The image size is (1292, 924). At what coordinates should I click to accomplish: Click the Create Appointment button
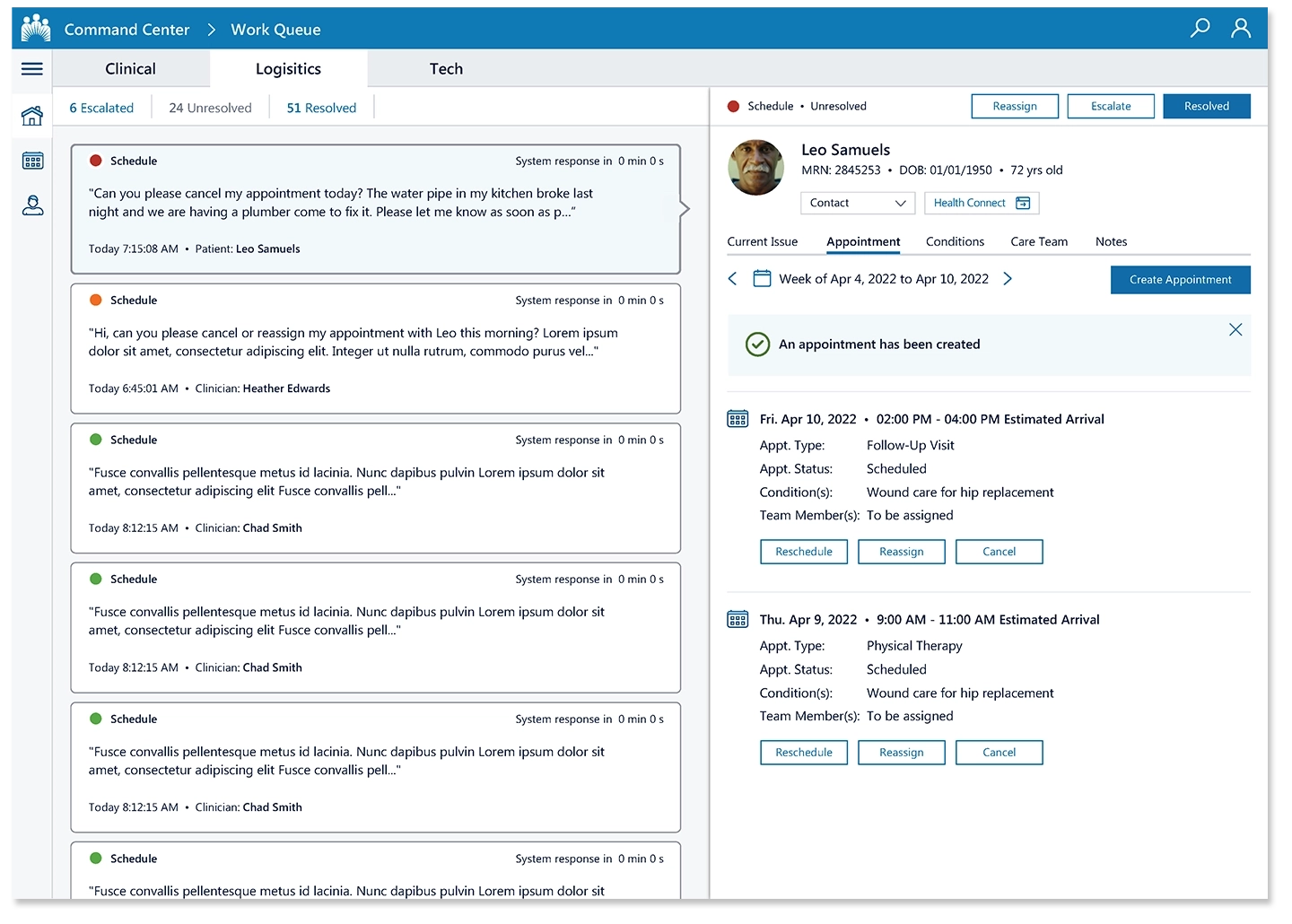1179,280
